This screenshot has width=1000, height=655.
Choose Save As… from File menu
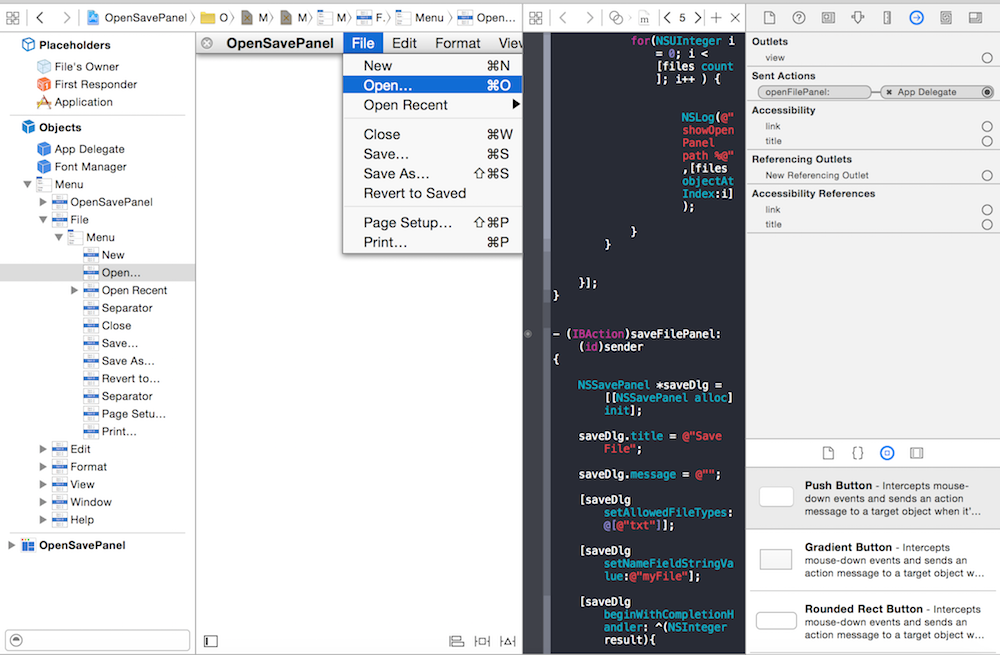[x=396, y=173]
